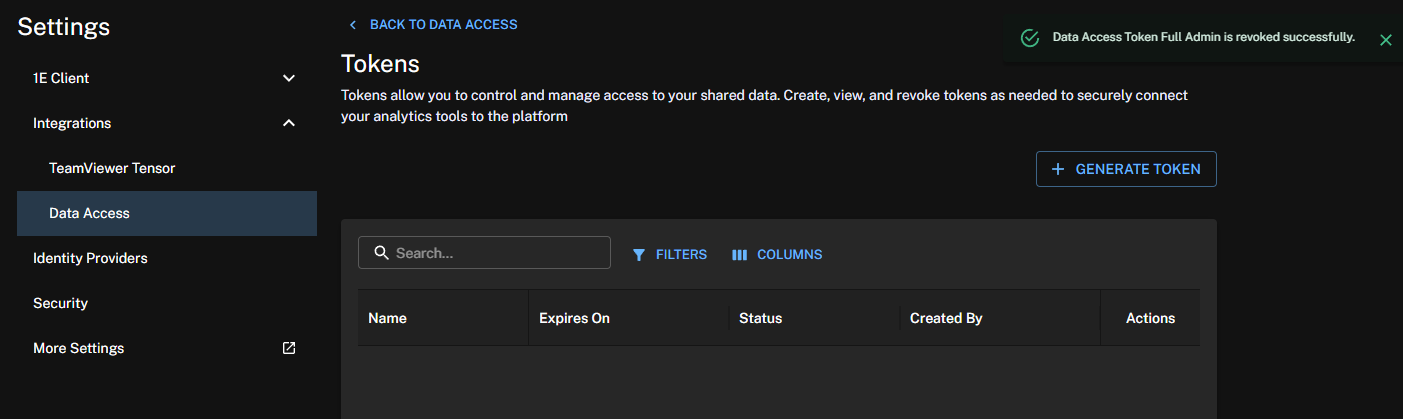Select Data Access in the sidebar
This screenshot has width=1403, height=419.
[x=89, y=213]
